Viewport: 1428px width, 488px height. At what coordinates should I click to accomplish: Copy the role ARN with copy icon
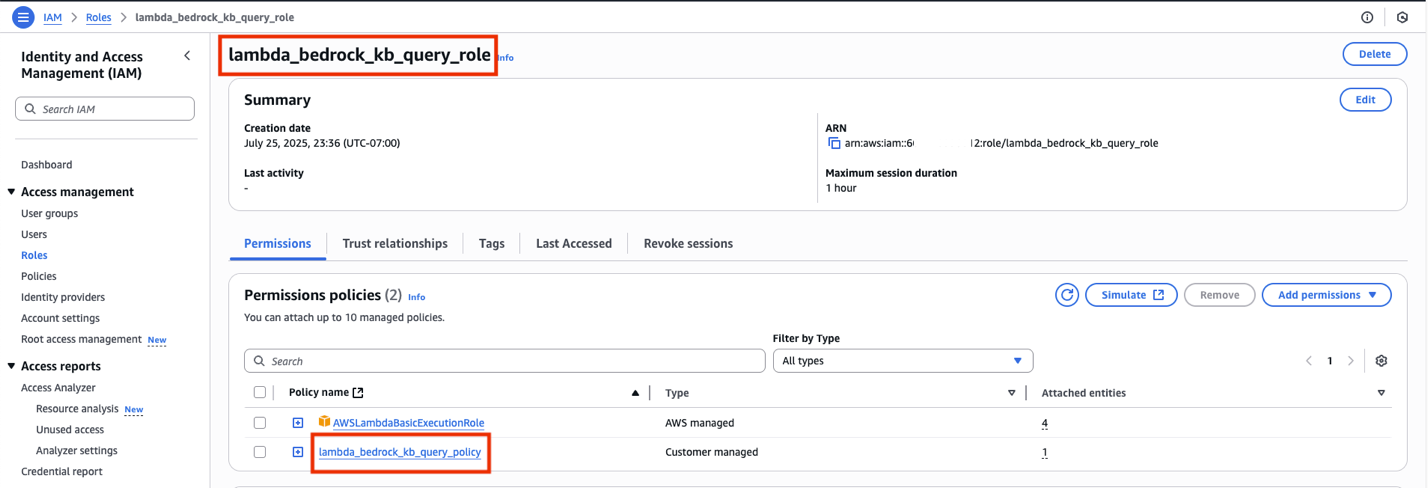click(834, 143)
